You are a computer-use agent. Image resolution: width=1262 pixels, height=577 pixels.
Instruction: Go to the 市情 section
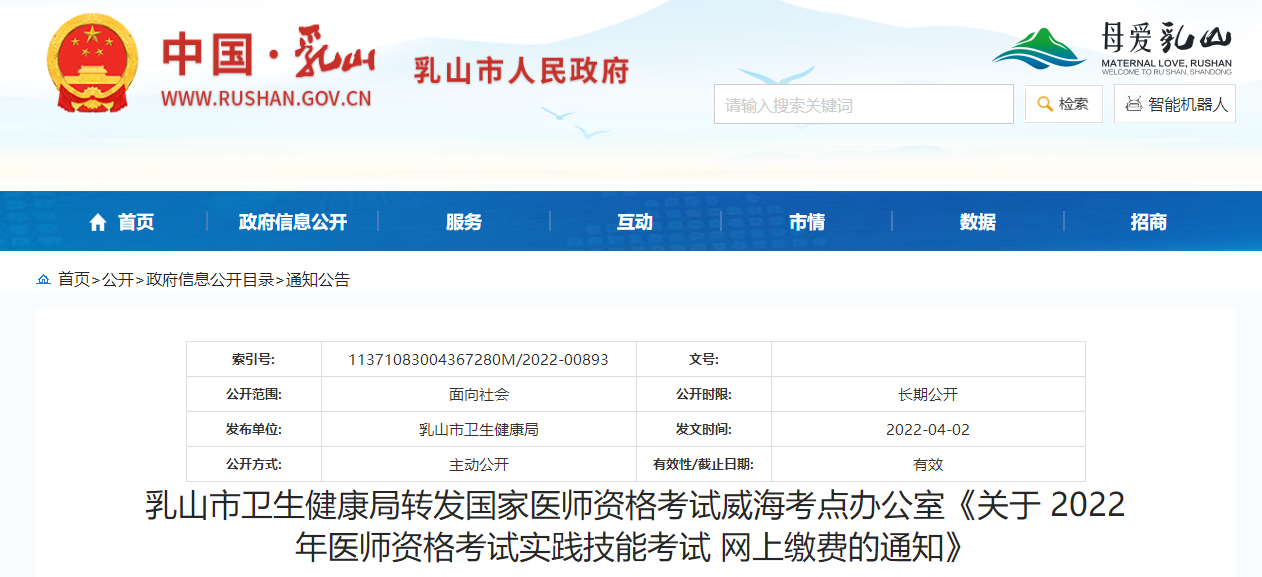click(x=806, y=222)
